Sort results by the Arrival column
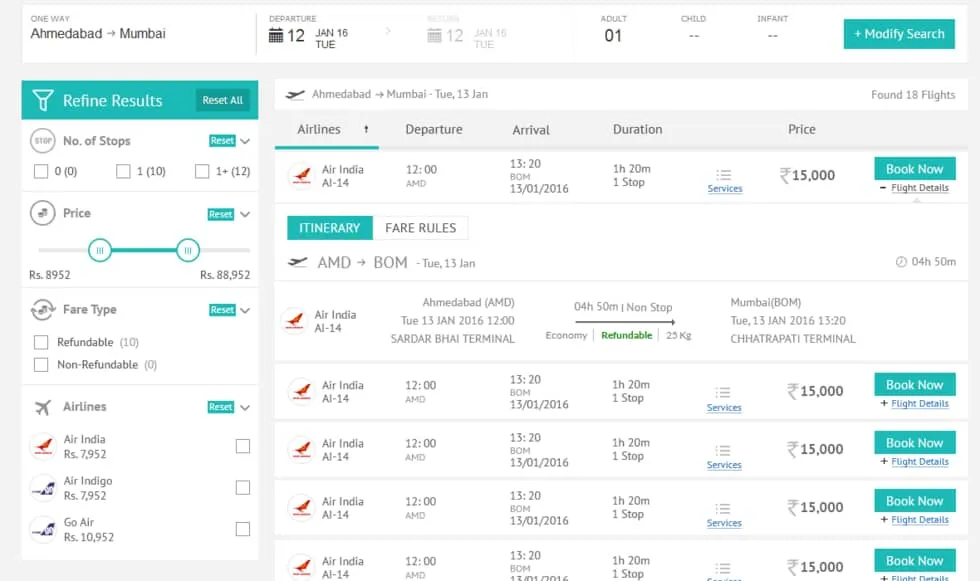The width and height of the screenshot is (980, 581). [x=531, y=130]
